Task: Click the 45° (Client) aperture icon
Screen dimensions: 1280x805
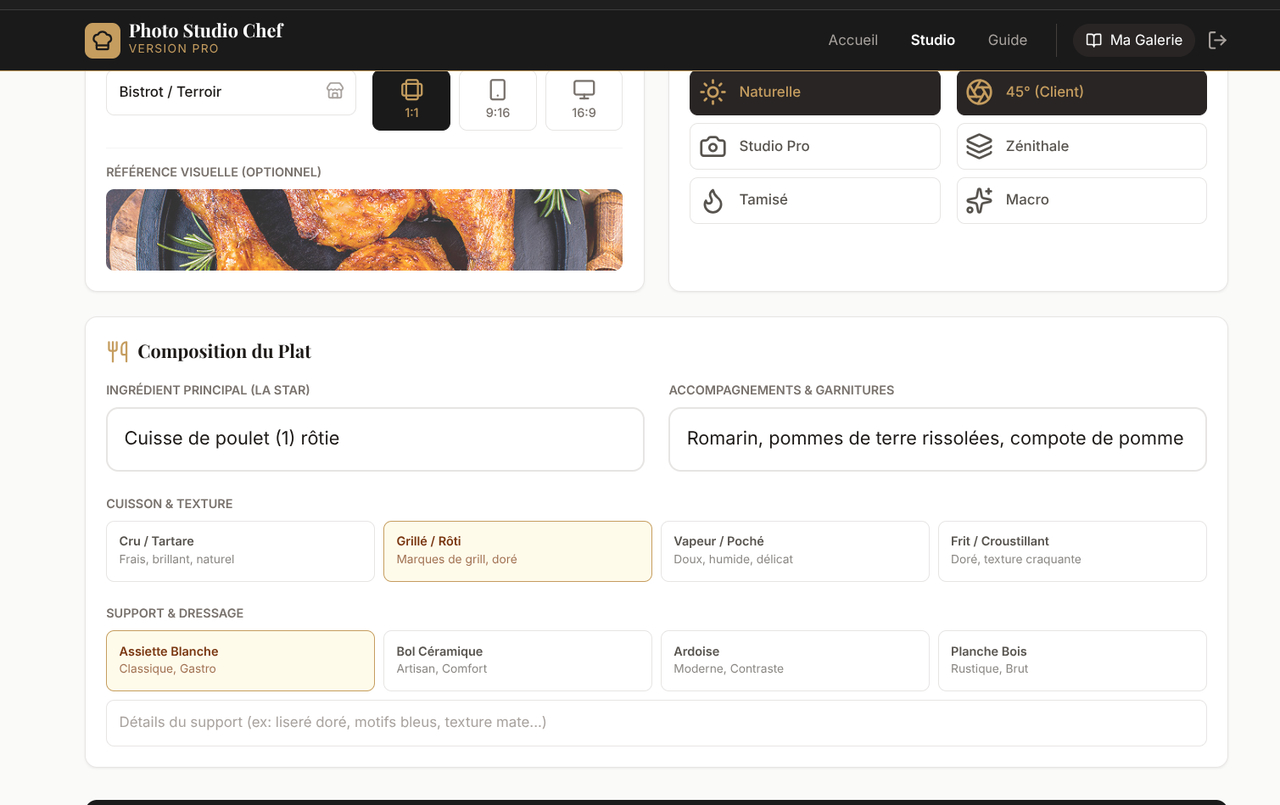Action: click(978, 91)
